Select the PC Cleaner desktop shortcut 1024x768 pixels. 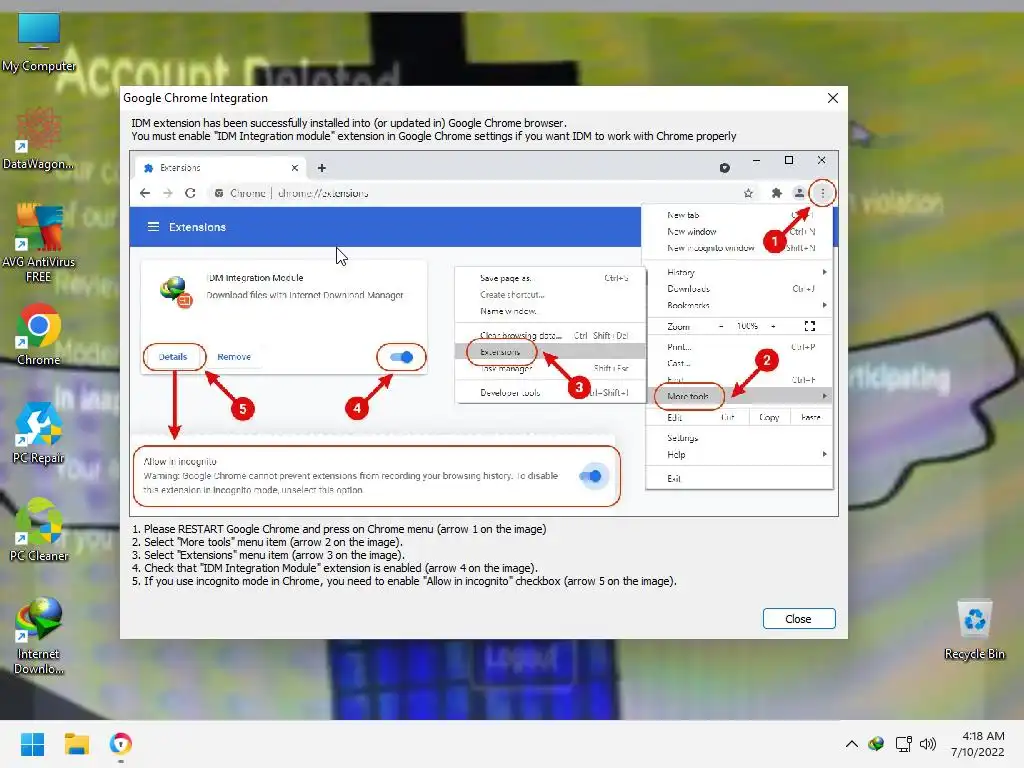tap(39, 530)
